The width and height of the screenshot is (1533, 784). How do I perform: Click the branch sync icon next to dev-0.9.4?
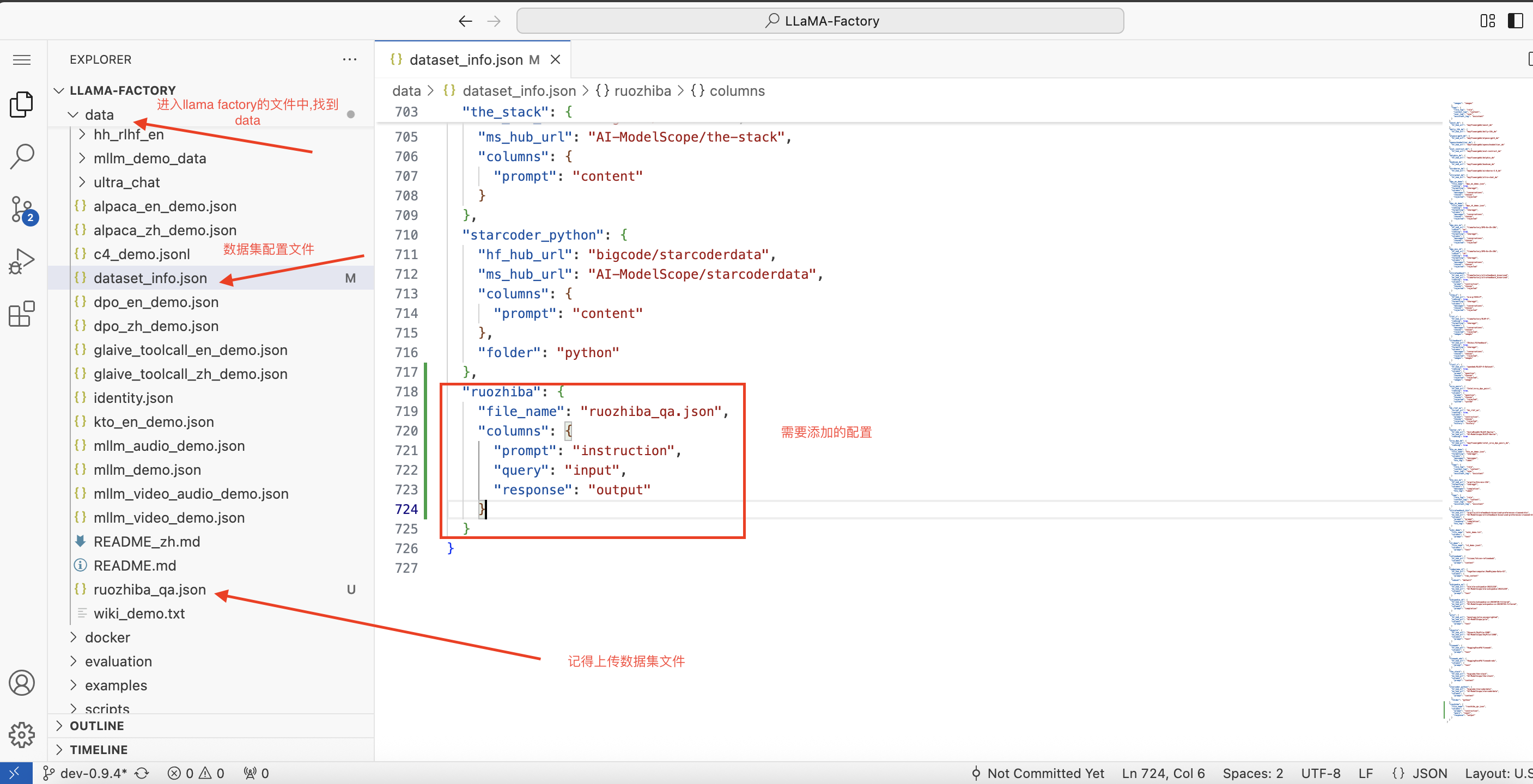142,773
